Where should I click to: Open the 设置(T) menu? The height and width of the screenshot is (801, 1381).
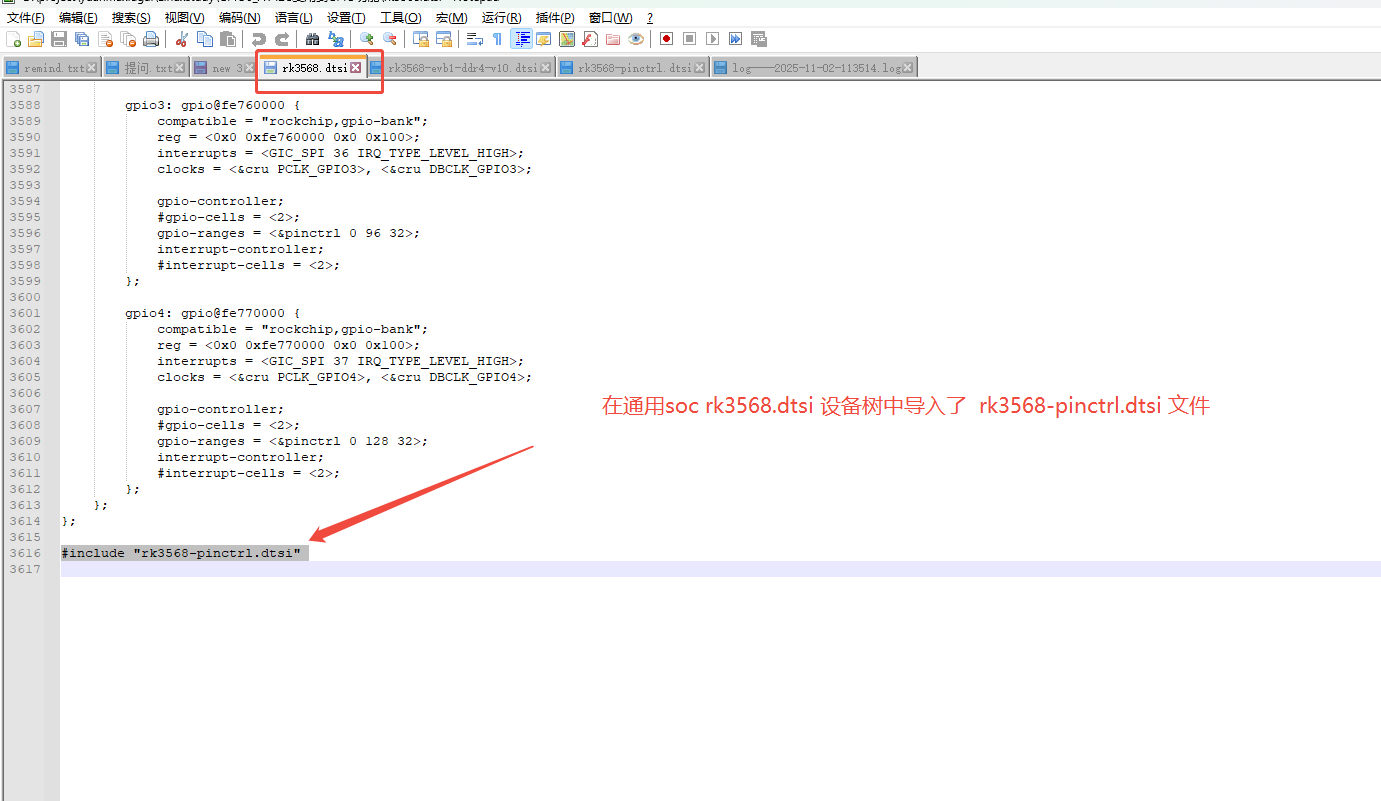(x=346, y=18)
